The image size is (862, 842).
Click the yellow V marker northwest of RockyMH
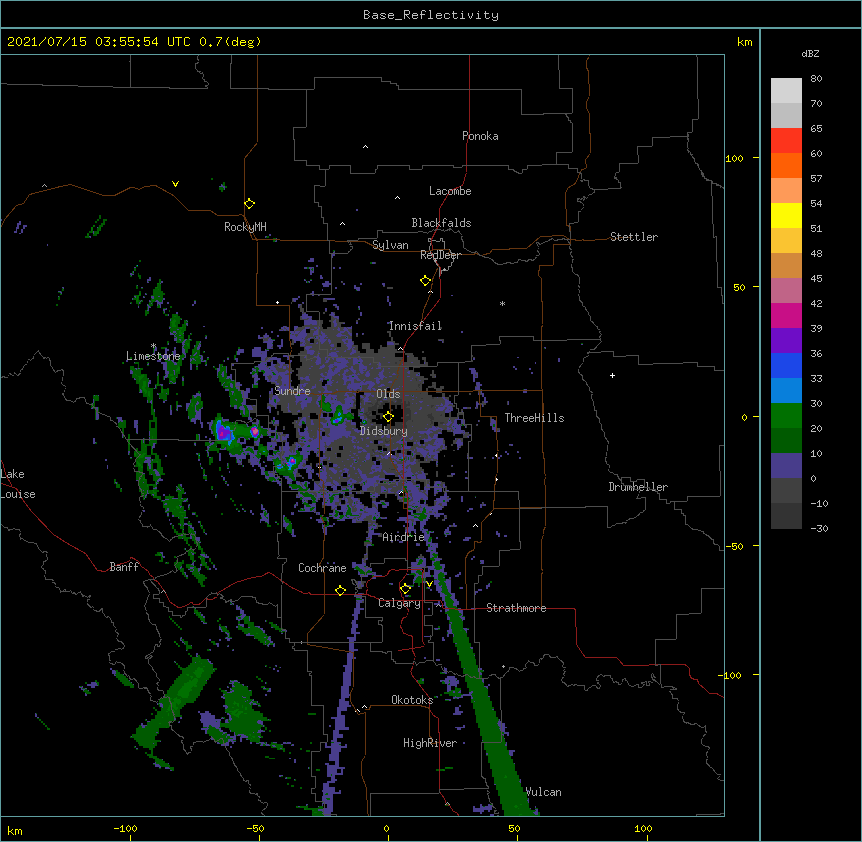(175, 184)
